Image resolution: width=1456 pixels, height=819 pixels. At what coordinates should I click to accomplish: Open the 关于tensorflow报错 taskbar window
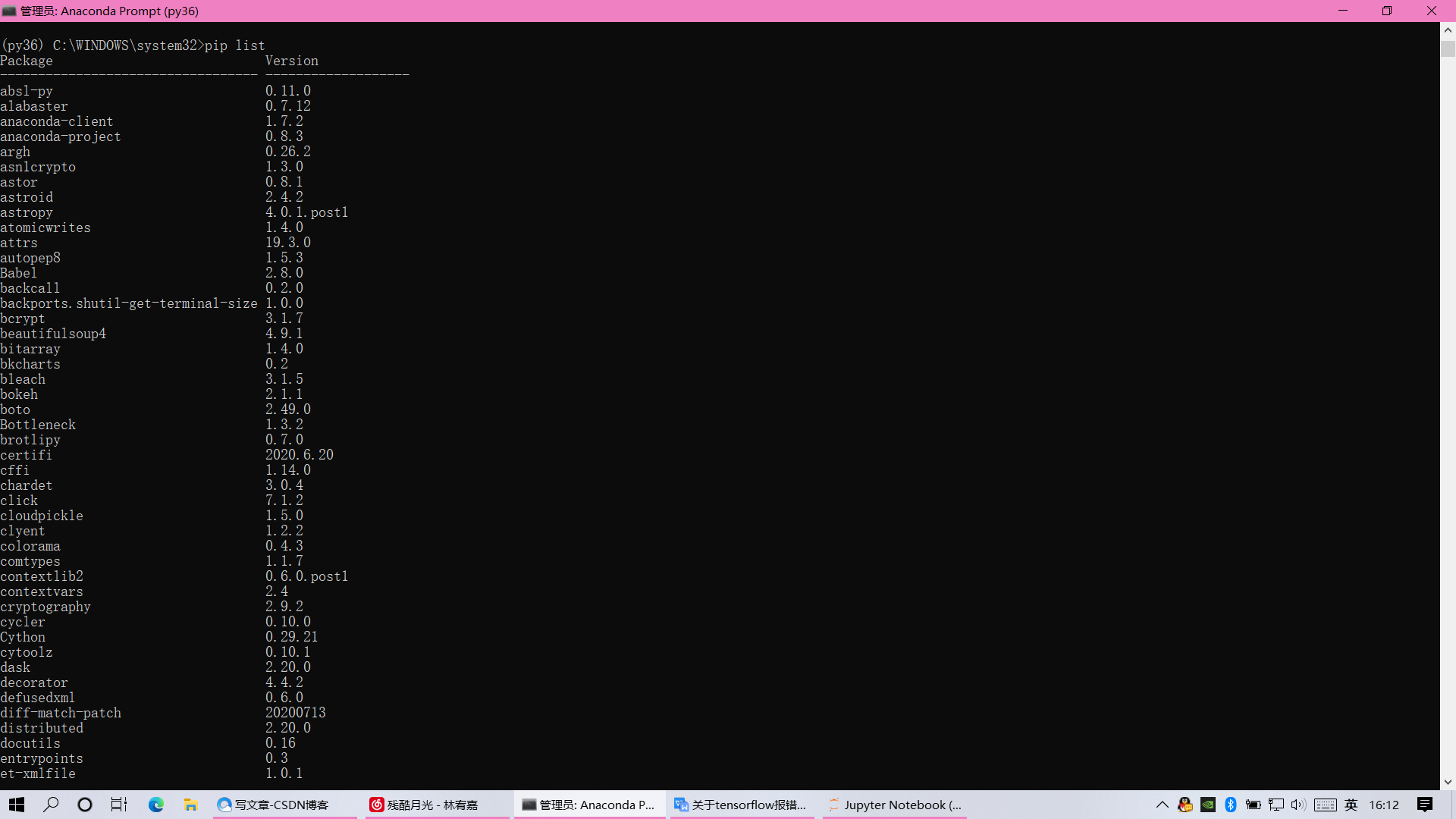click(x=741, y=805)
